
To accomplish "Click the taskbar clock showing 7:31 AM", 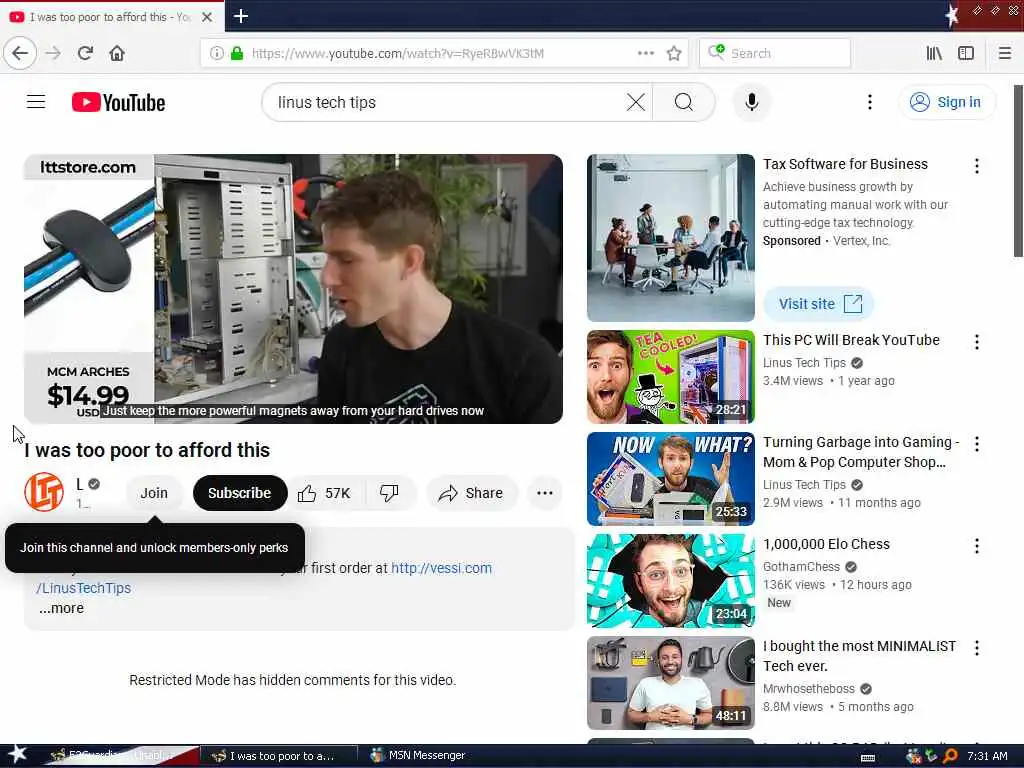I will pyautogui.click(x=987, y=756).
